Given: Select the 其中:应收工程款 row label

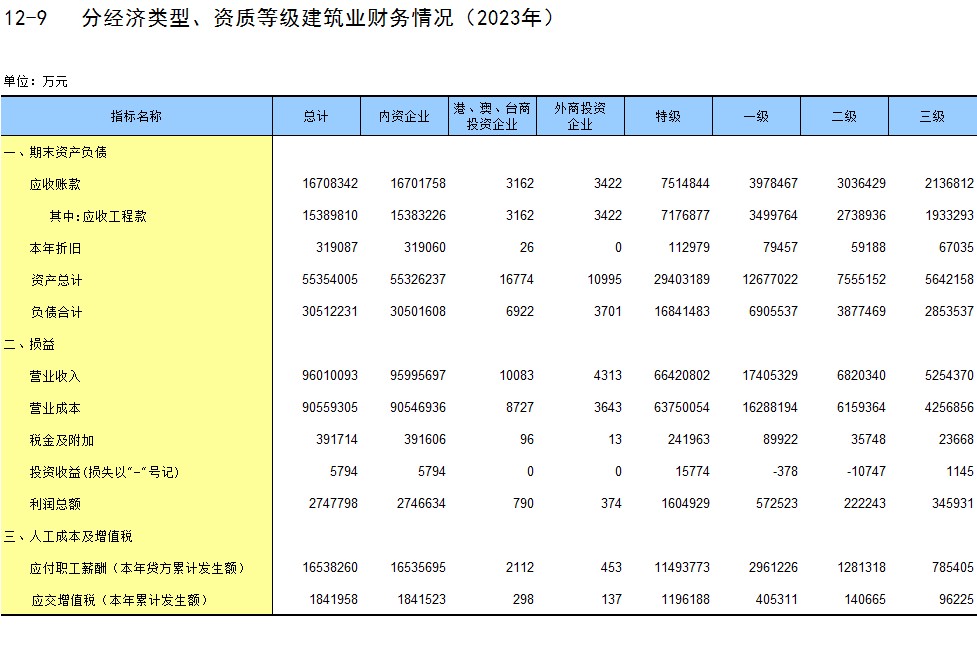Looking at the screenshot, I should tap(98, 216).
